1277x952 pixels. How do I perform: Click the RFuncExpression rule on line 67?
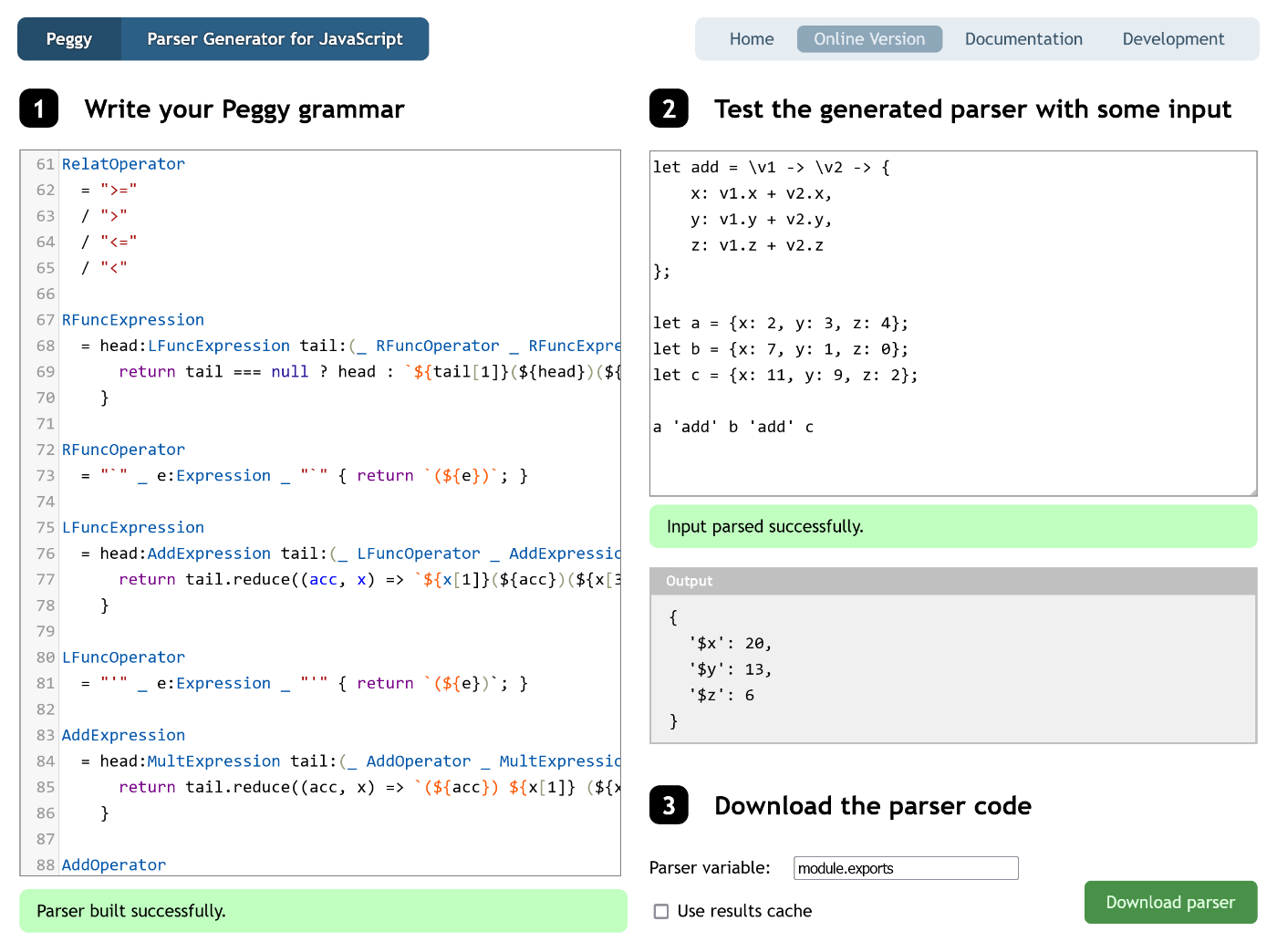133,320
